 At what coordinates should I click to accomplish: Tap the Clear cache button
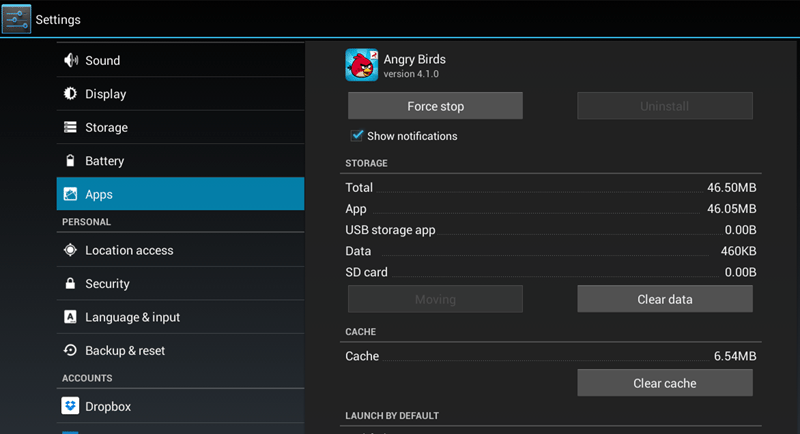click(x=665, y=383)
